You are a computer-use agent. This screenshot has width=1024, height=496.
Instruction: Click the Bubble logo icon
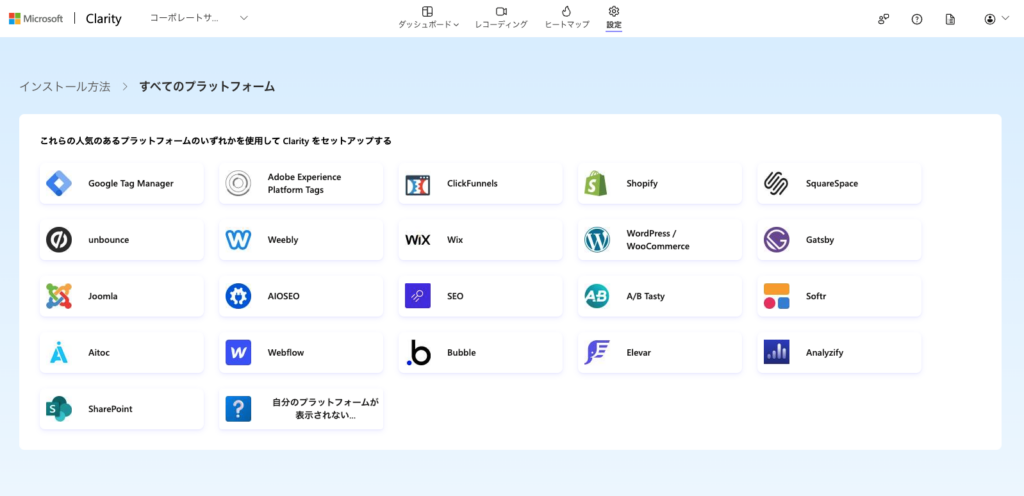click(418, 352)
